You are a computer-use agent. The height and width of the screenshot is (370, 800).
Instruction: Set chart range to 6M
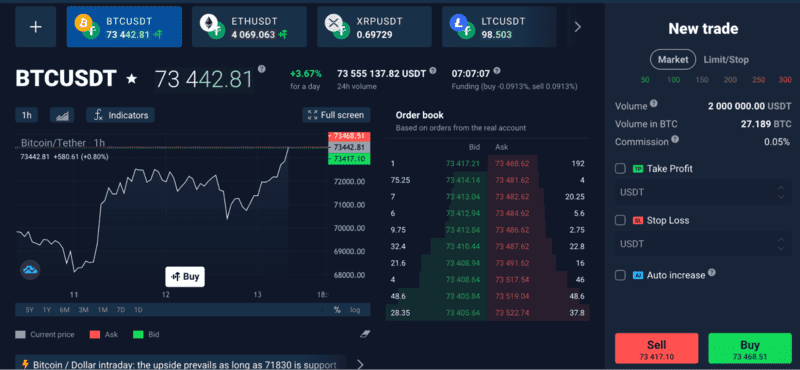64,310
